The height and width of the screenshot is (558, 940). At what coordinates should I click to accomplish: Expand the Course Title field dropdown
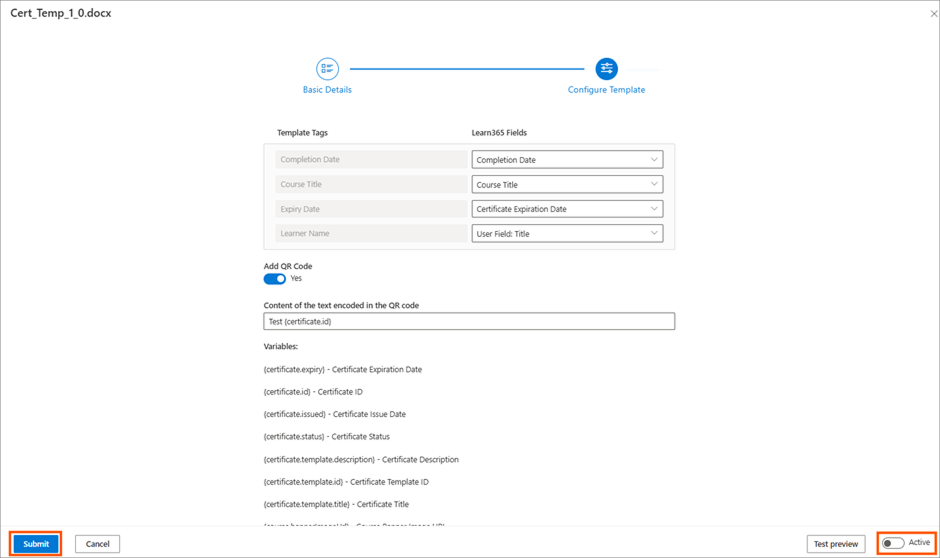coord(566,185)
